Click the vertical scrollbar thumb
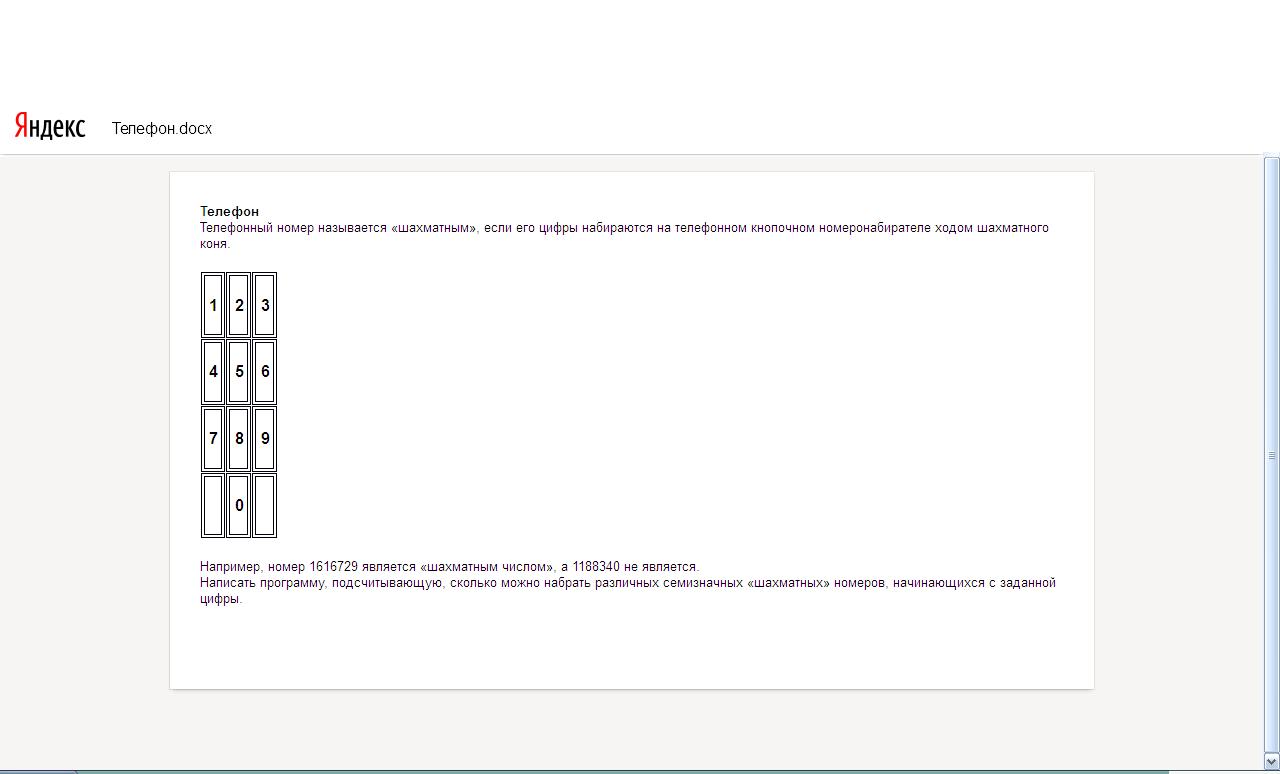This screenshot has height=774, width=1280. [1272, 455]
